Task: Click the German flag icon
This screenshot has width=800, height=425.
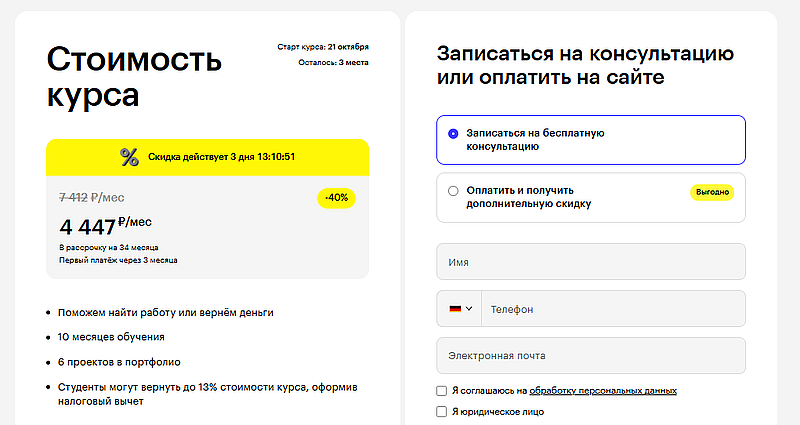Action: coord(455,309)
